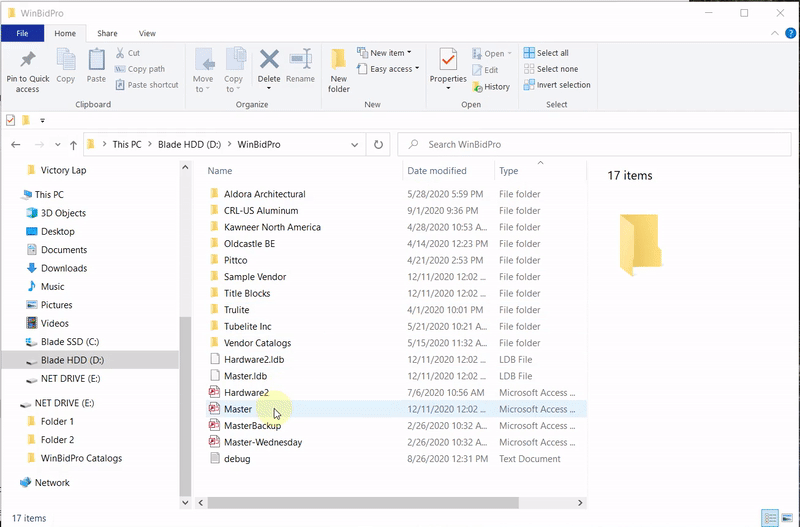Click the Copy ribbon icon
The width and height of the screenshot is (800, 527).
(x=65, y=60)
